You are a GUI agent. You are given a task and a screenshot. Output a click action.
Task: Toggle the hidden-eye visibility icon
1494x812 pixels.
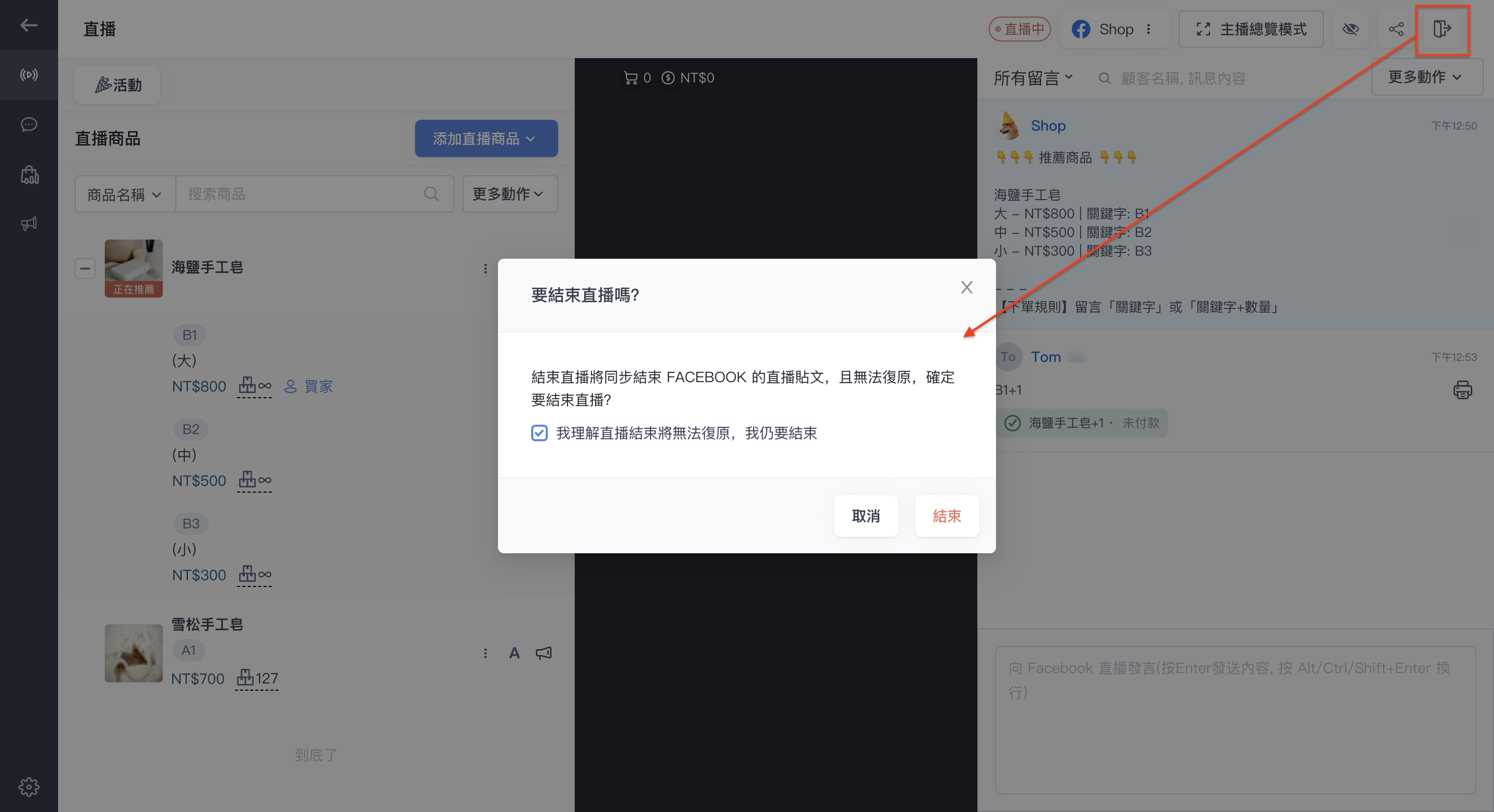1351,29
